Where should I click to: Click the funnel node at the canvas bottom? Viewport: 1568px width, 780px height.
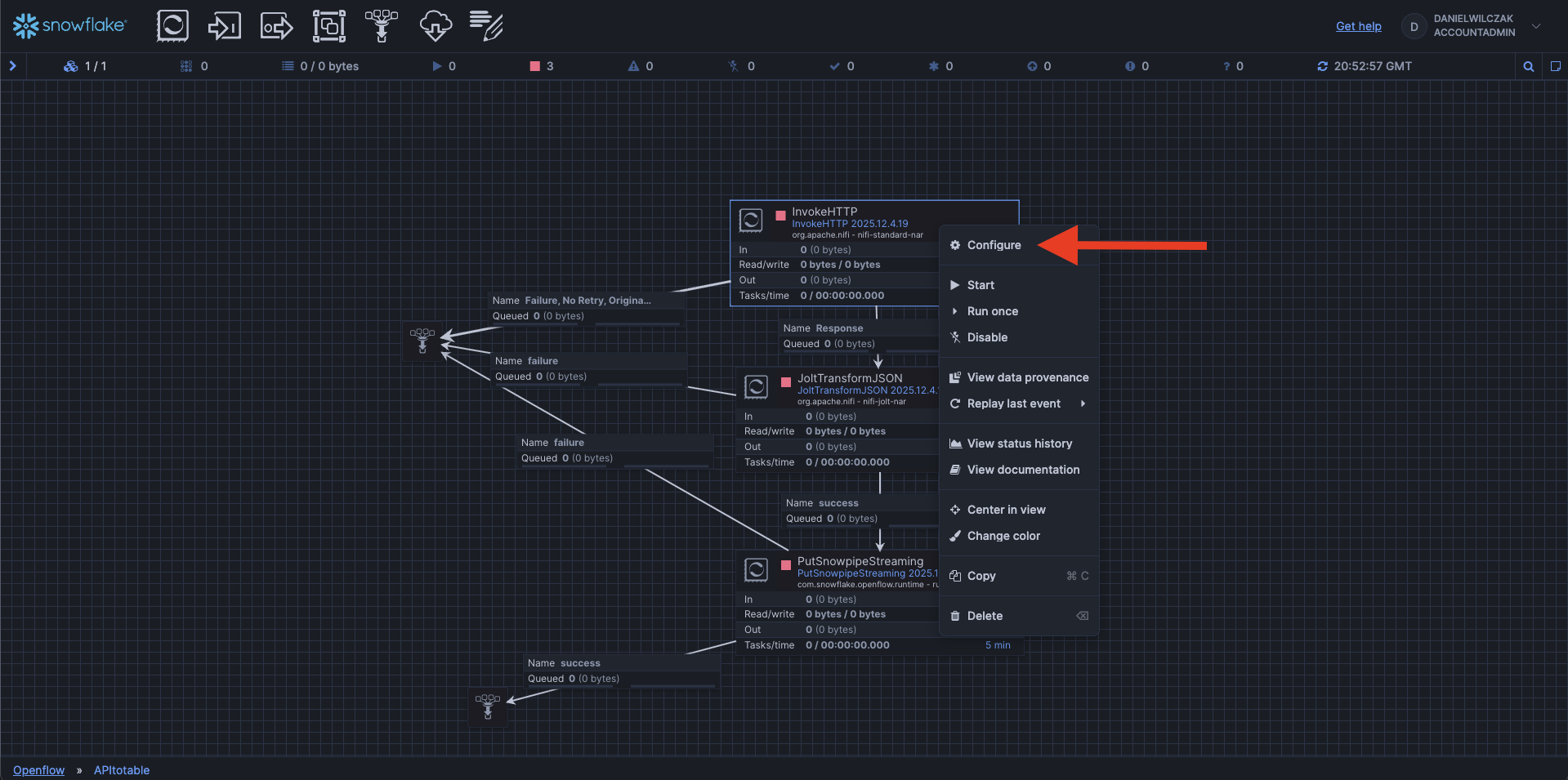coord(488,706)
